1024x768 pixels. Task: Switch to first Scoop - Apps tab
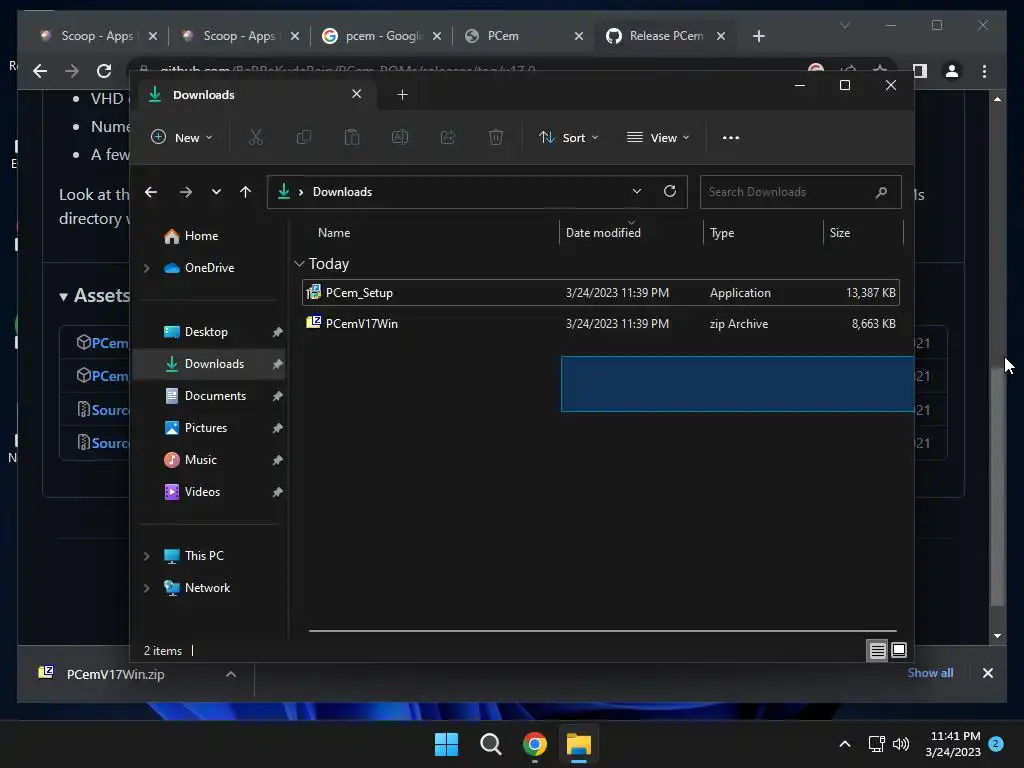click(x=98, y=36)
